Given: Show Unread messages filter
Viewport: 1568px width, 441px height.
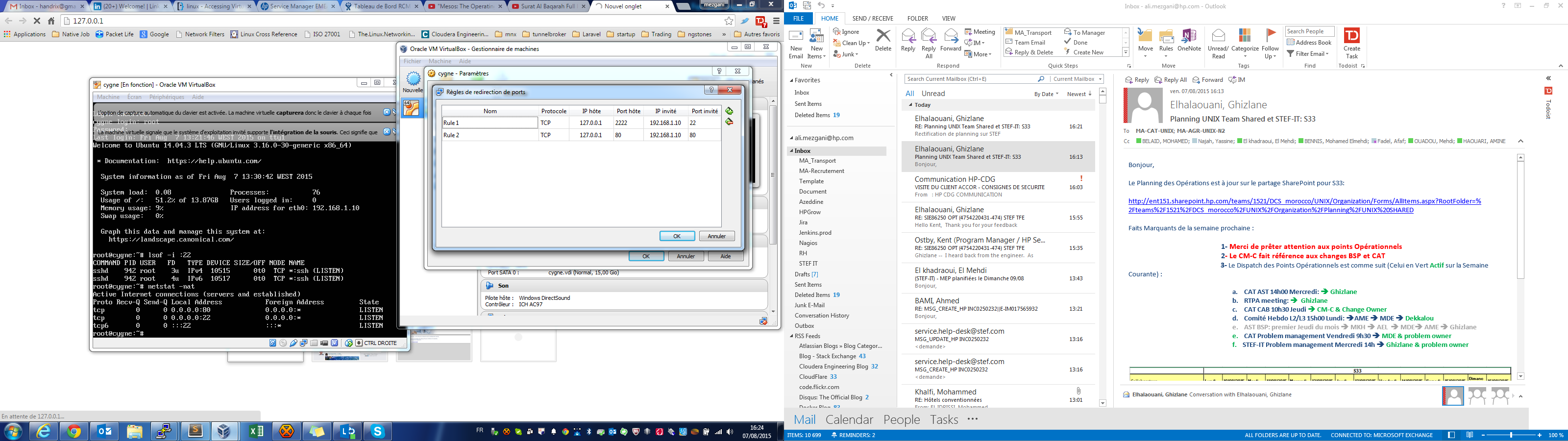Looking at the screenshot, I should pos(932,94).
